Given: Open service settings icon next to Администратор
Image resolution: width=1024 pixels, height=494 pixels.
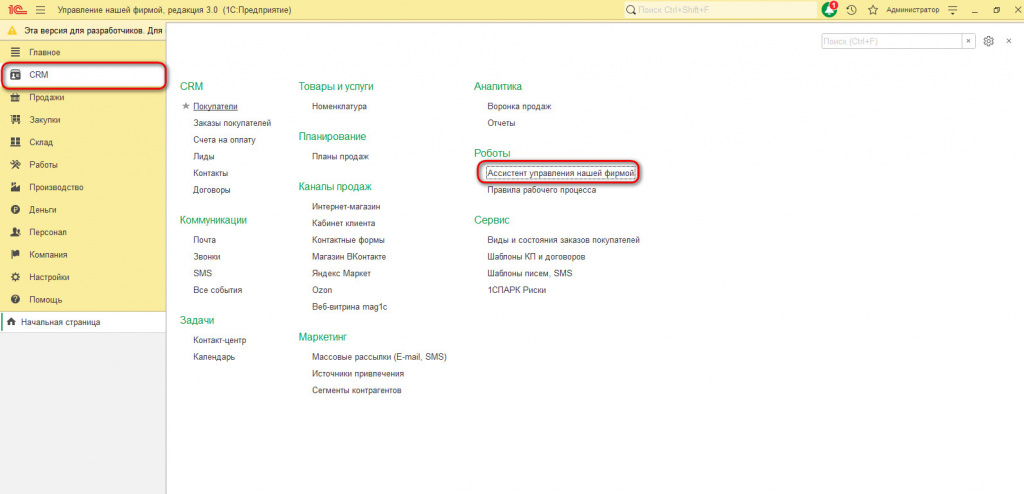Looking at the screenshot, I should pos(952,10).
